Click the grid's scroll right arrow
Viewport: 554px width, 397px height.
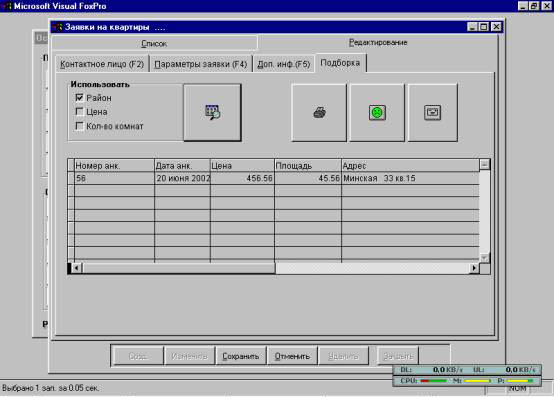click(x=474, y=268)
